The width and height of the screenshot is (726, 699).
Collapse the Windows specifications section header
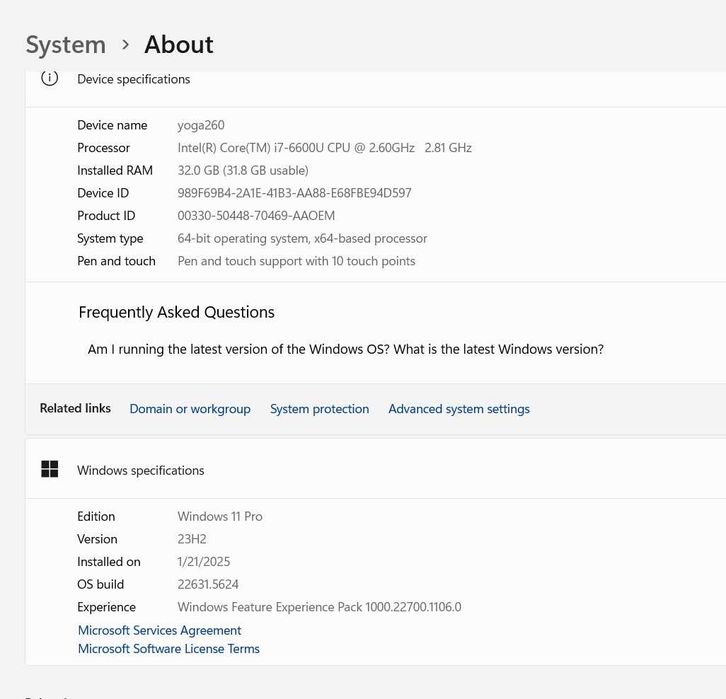[x=140, y=470]
